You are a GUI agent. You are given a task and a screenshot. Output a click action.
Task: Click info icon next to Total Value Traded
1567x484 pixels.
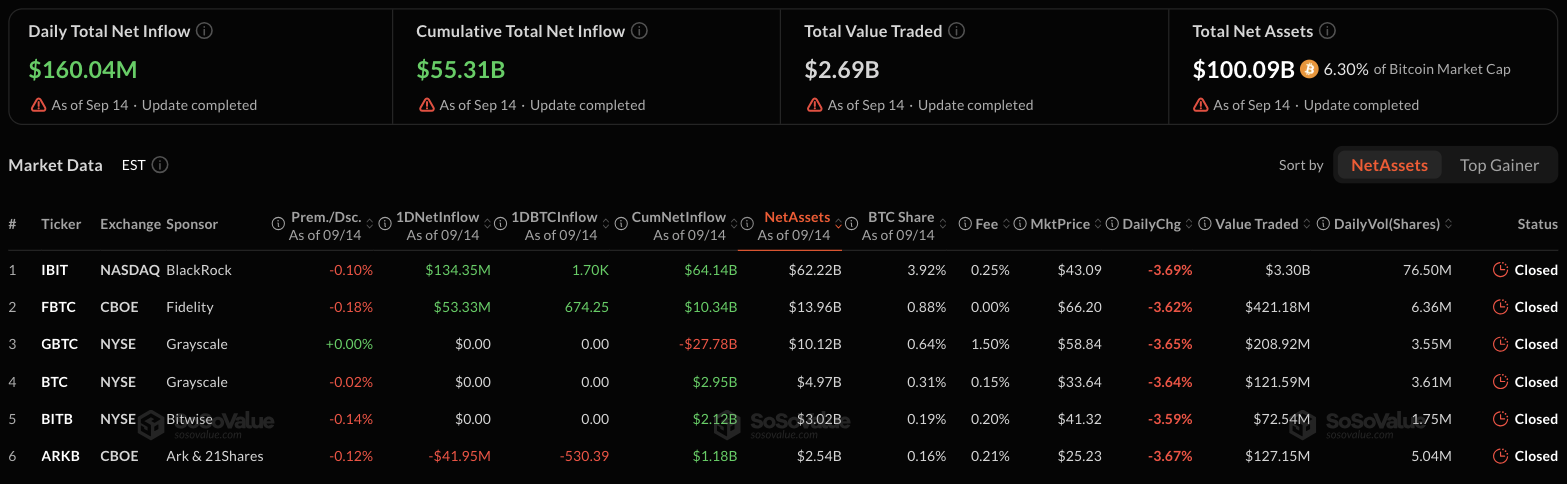(957, 31)
